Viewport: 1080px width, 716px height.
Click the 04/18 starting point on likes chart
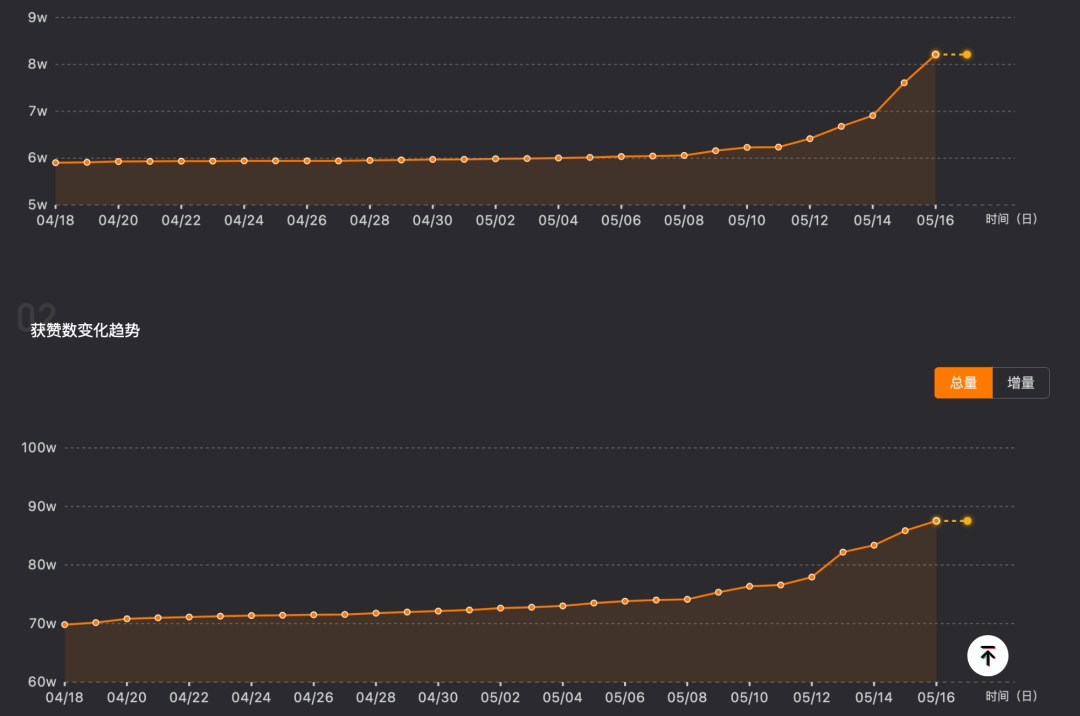coord(65,624)
